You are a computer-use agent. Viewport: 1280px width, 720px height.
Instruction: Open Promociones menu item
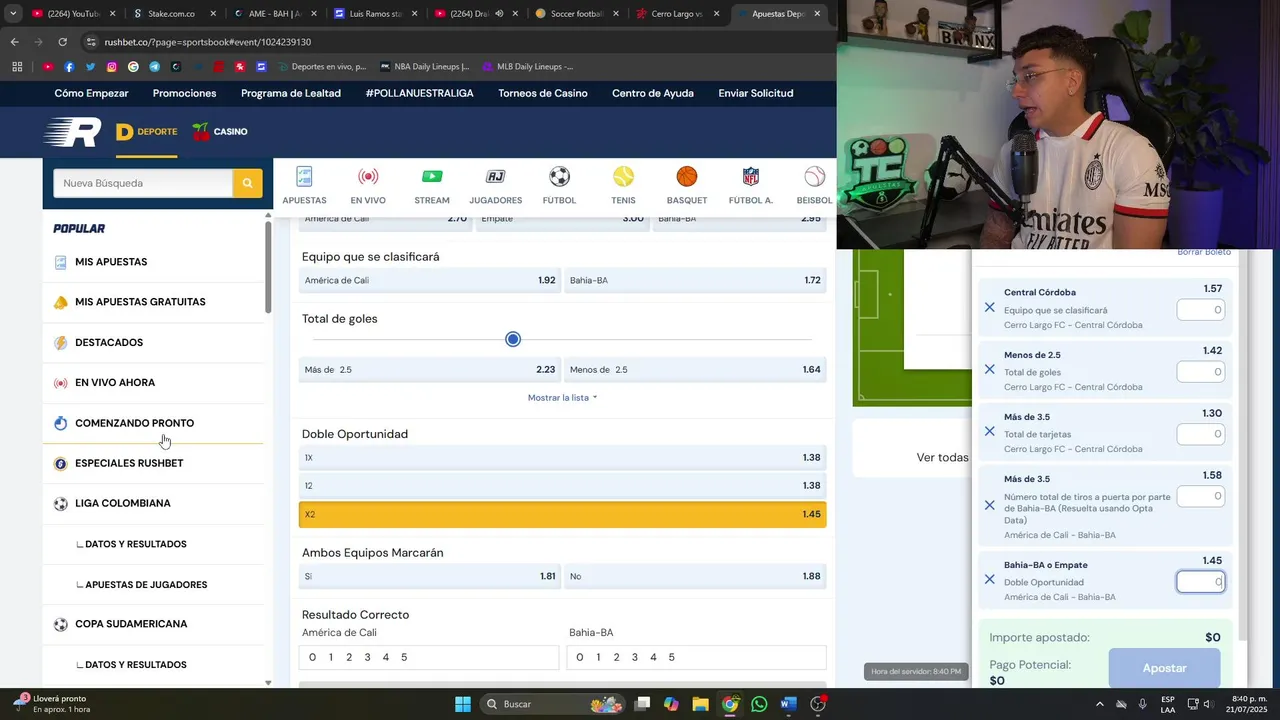click(184, 93)
